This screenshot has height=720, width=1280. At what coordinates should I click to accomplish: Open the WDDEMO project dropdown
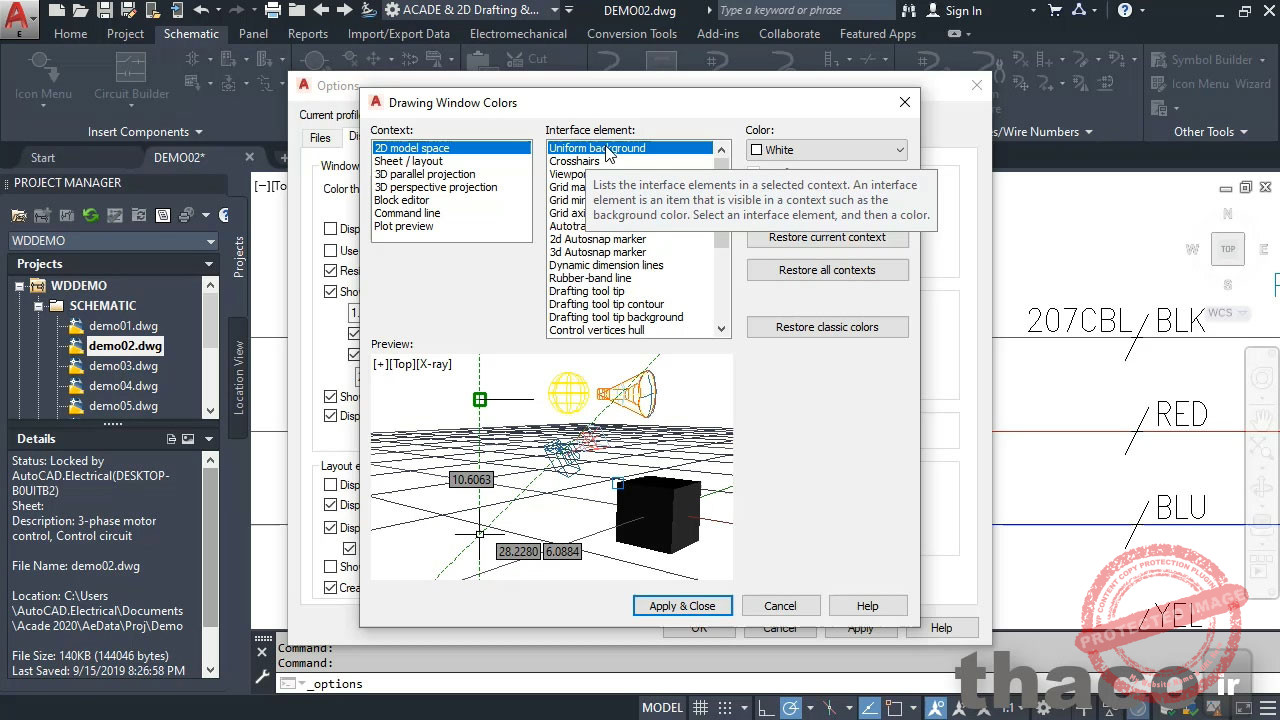[212, 240]
